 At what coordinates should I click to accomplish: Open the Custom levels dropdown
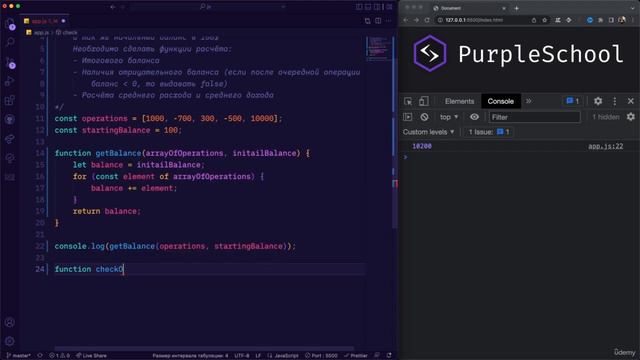429,132
